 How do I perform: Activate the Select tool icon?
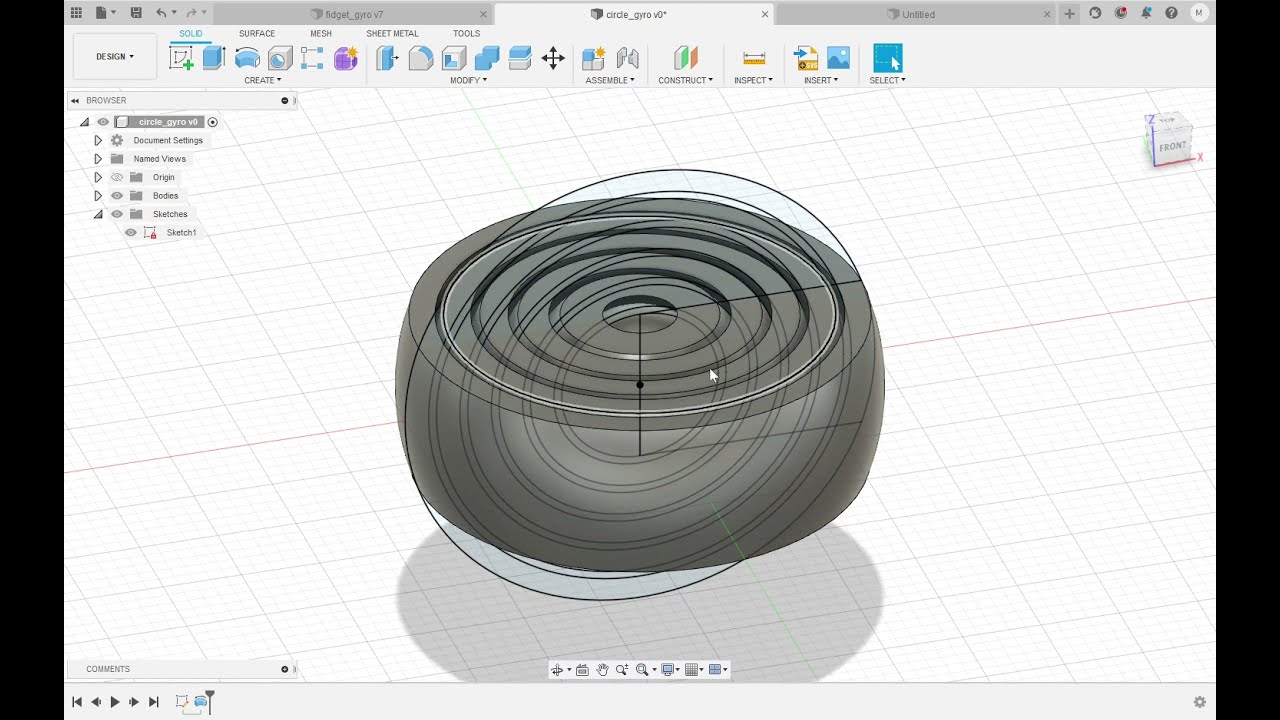coord(887,58)
